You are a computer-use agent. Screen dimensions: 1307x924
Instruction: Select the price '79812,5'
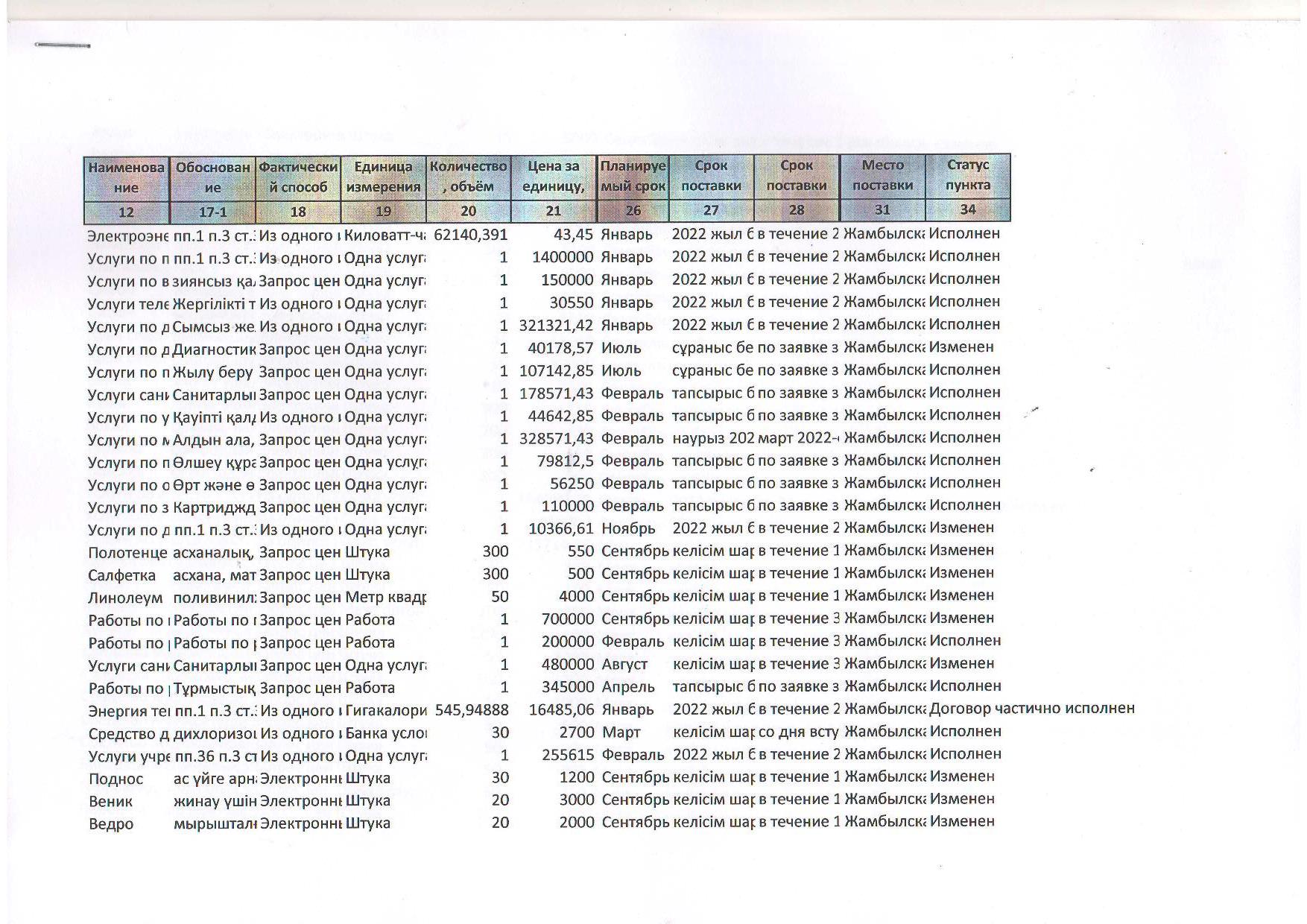pyautogui.click(x=565, y=462)
